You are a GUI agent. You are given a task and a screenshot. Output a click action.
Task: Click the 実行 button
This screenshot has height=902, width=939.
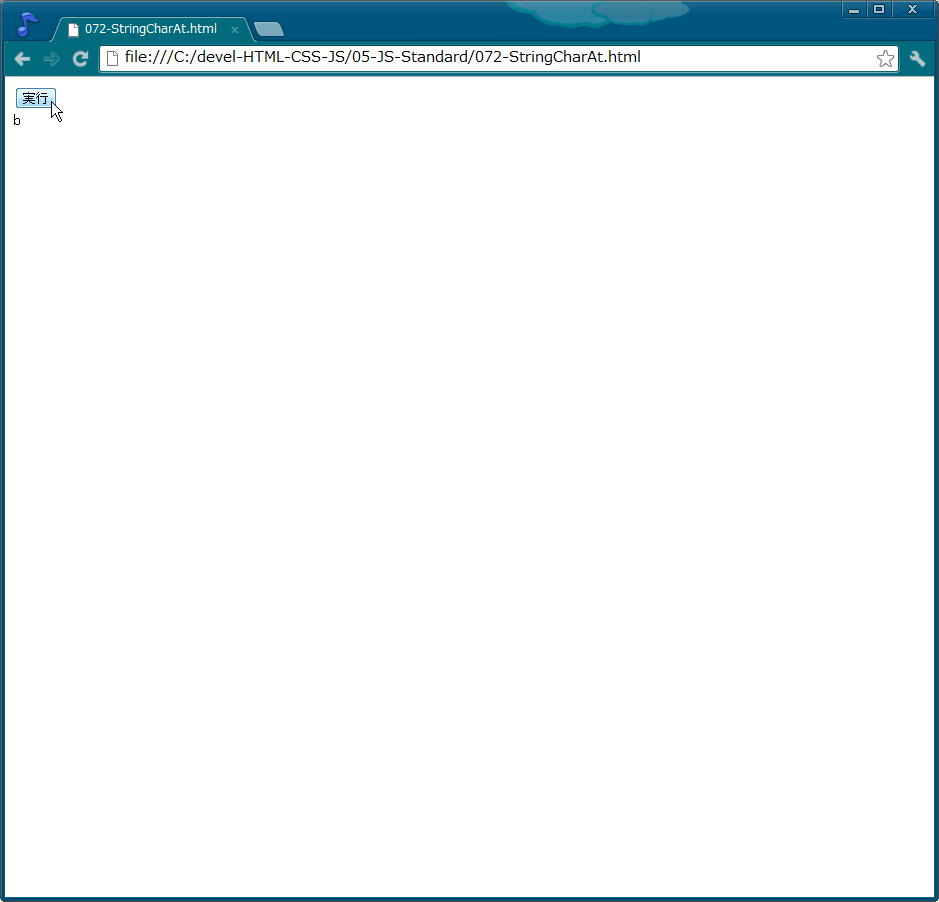(36, 98)
